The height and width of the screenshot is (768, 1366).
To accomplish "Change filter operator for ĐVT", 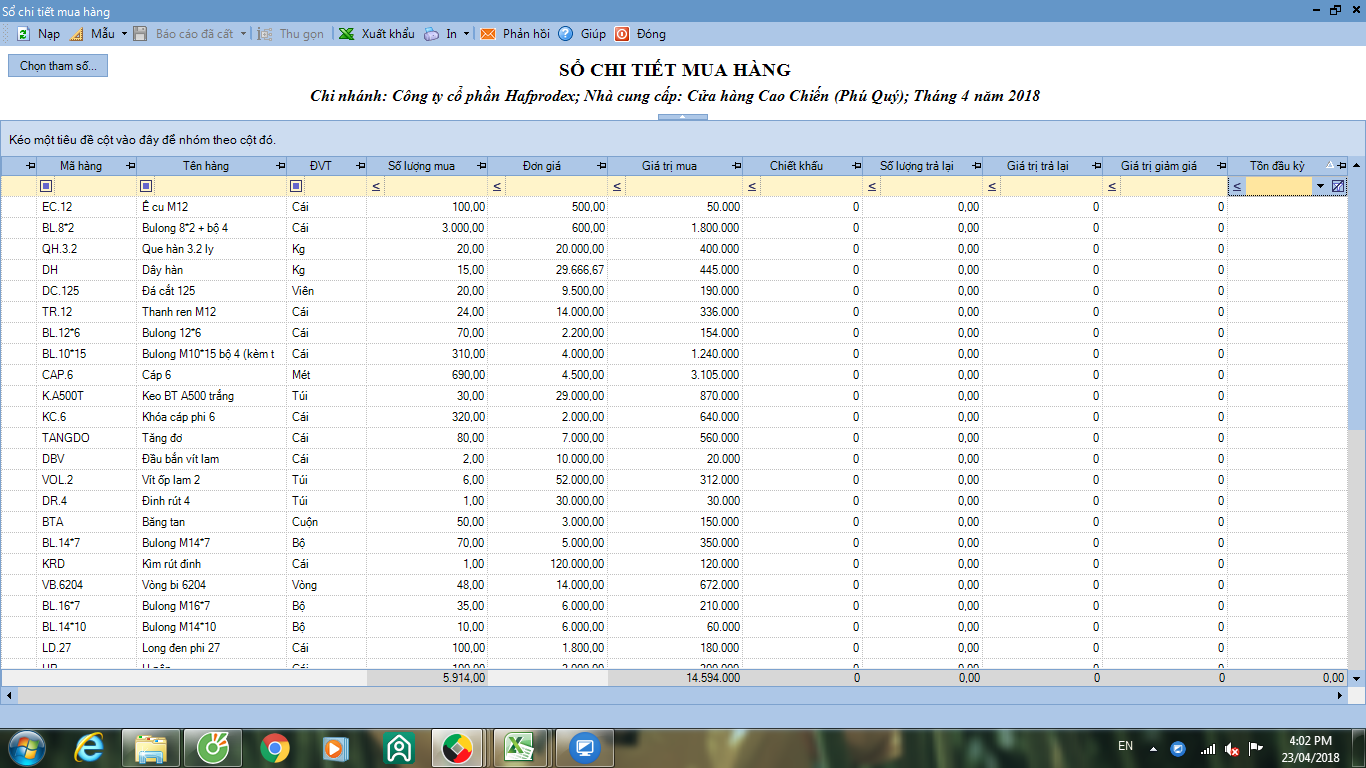I will 296,186.
